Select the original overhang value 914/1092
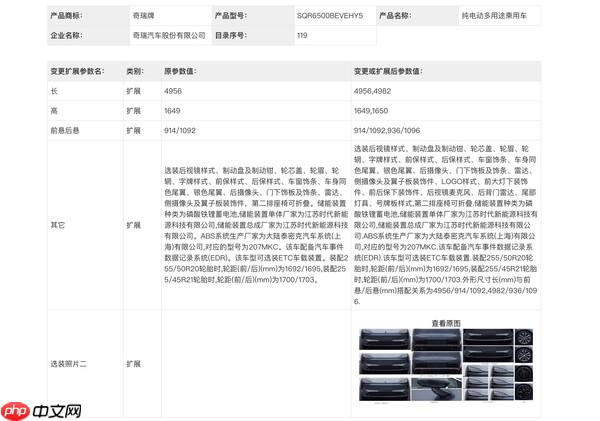Screen dimensions: 600x421 coord(180,131)
